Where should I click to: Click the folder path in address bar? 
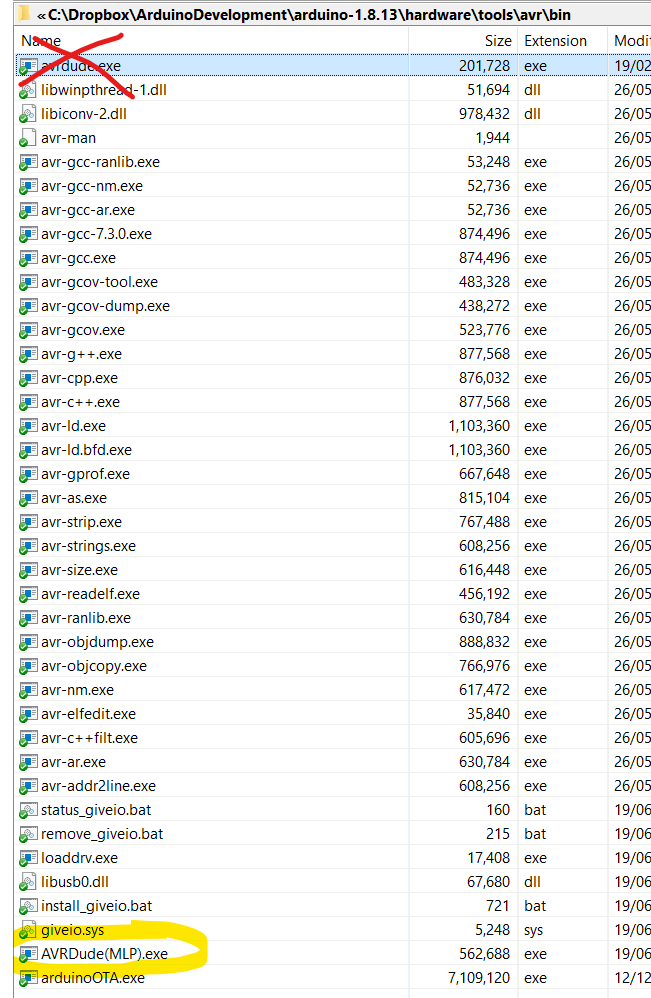309,15
